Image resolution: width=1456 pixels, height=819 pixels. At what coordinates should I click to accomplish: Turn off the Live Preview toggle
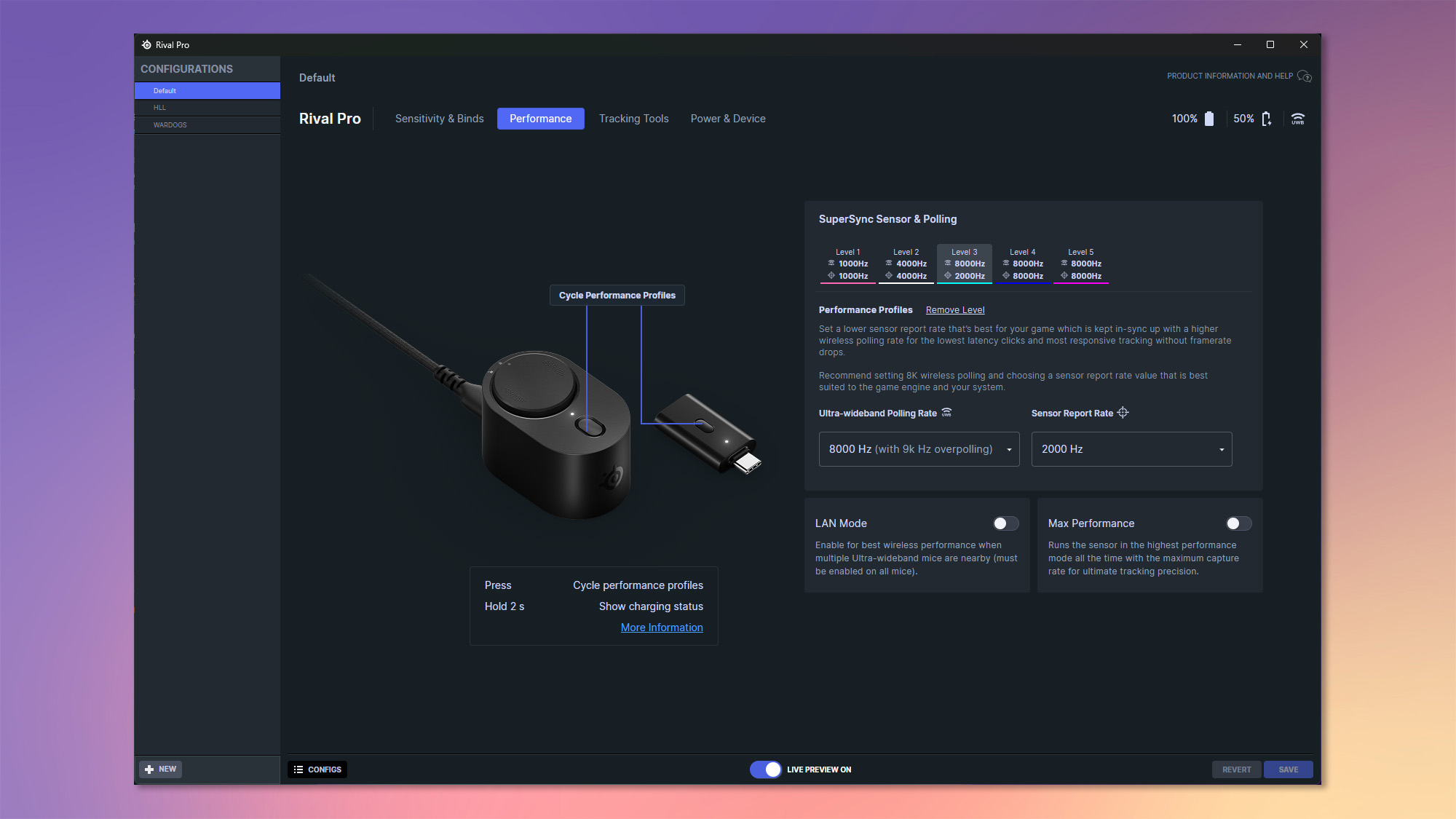point(765,769)
